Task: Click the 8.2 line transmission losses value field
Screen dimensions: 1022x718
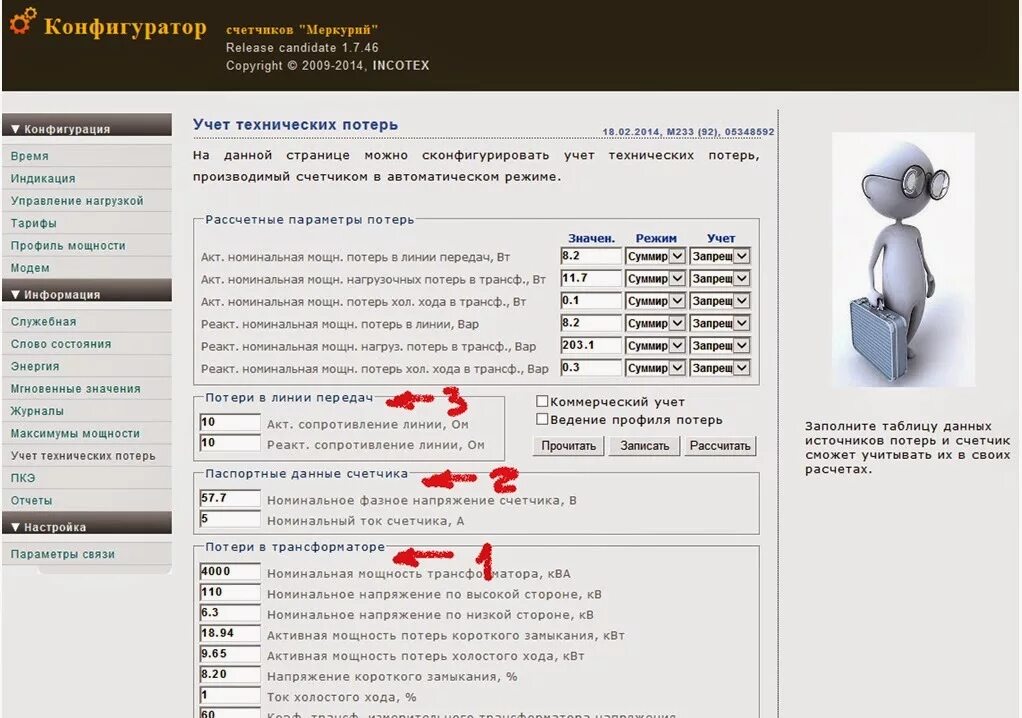Action: tap(591, 255)
